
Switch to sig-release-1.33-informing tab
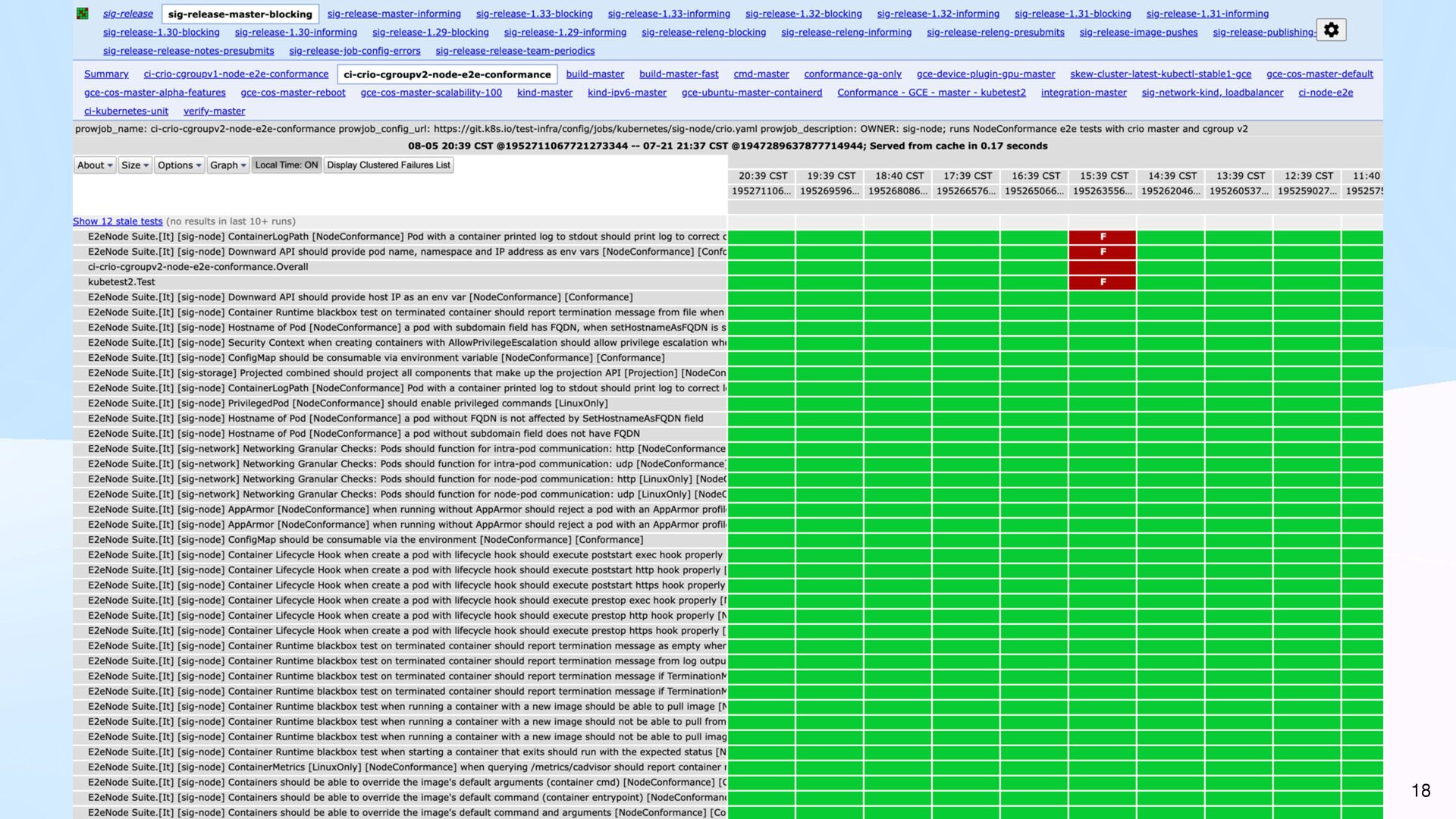tap(669, 14)
